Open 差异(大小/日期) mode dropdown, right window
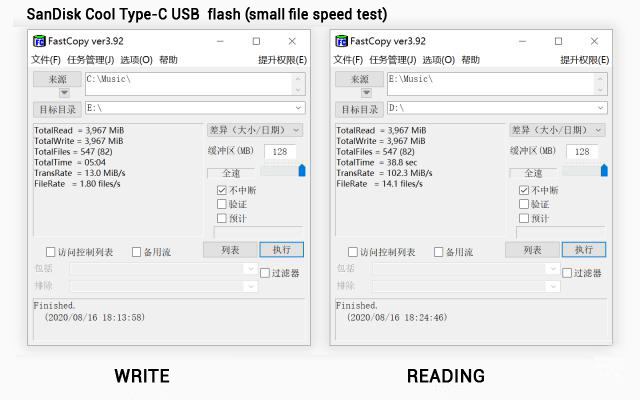 tap(557, 130)
